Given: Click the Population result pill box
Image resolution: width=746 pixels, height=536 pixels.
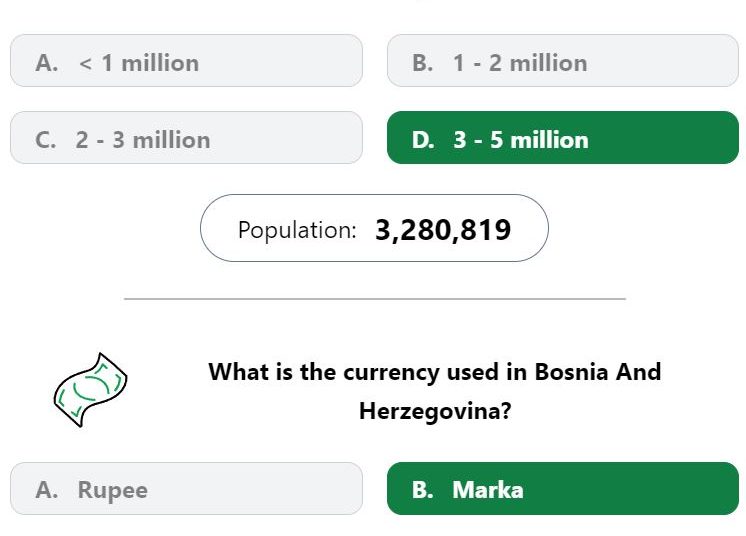Looking at the screenshot, I should click(x=374, y=228).
